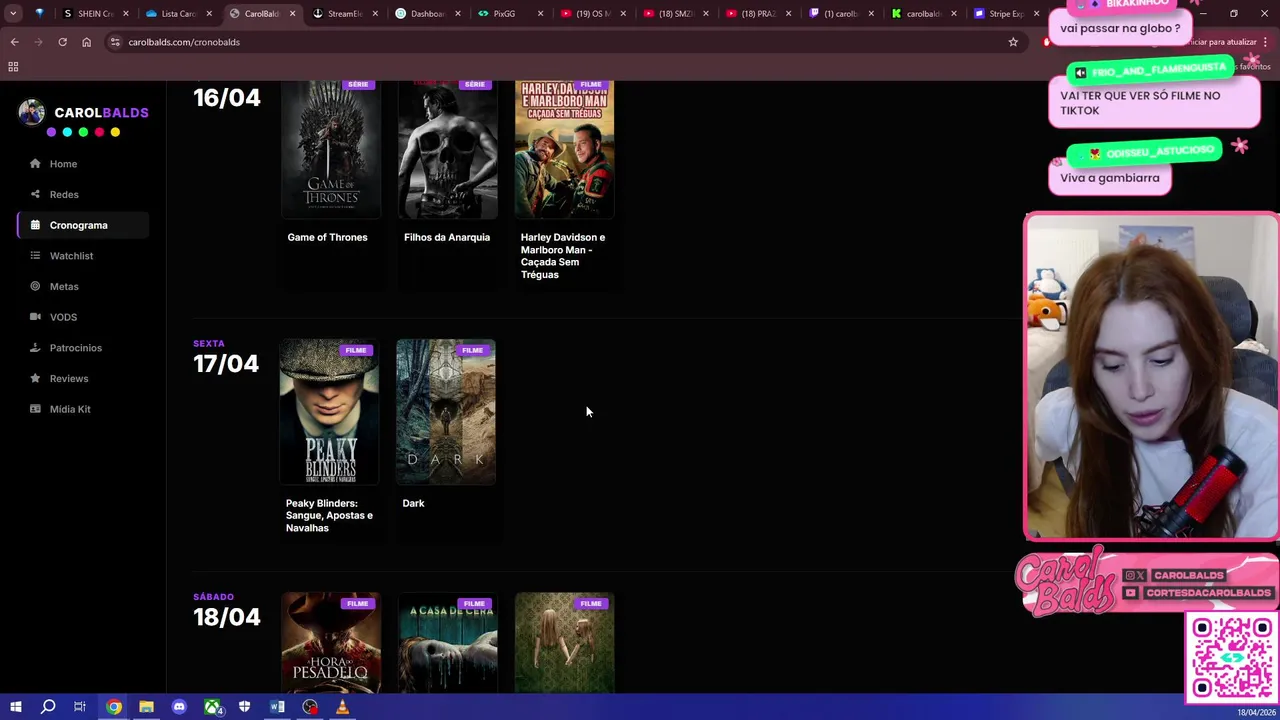This screenshot has width=1280, height=720.
Task: Click the Peaky Blinders: Sangue, Apostas e Navalhas title
Action: 329,515
